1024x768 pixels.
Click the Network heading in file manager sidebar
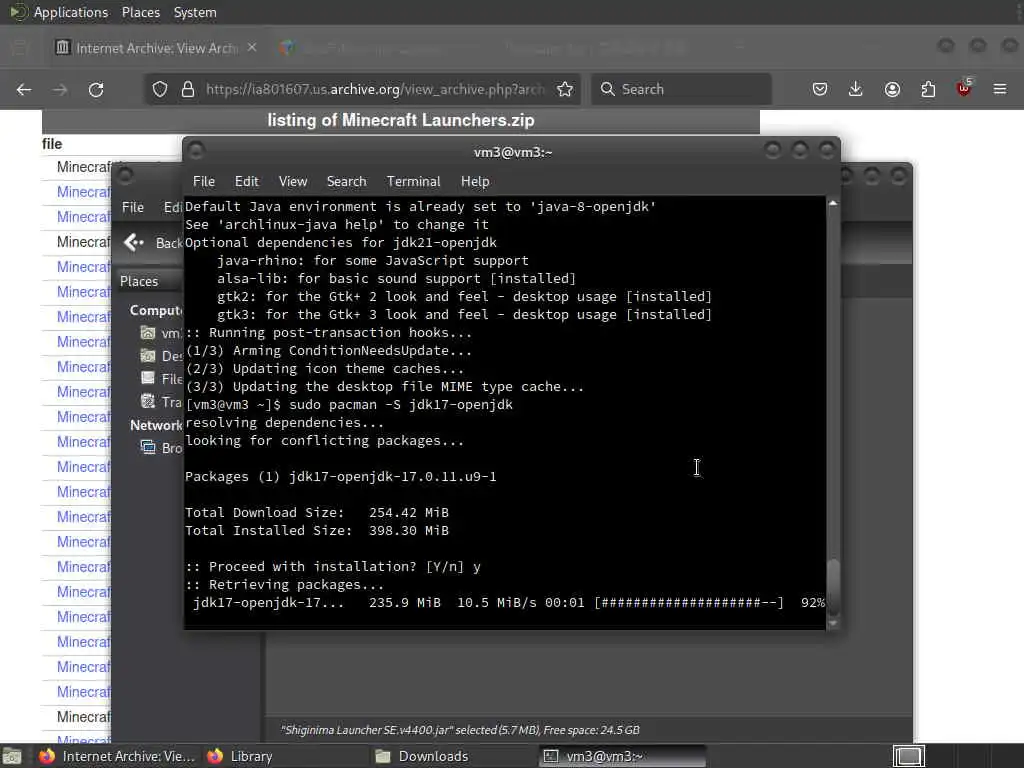[x=155, y=425]
